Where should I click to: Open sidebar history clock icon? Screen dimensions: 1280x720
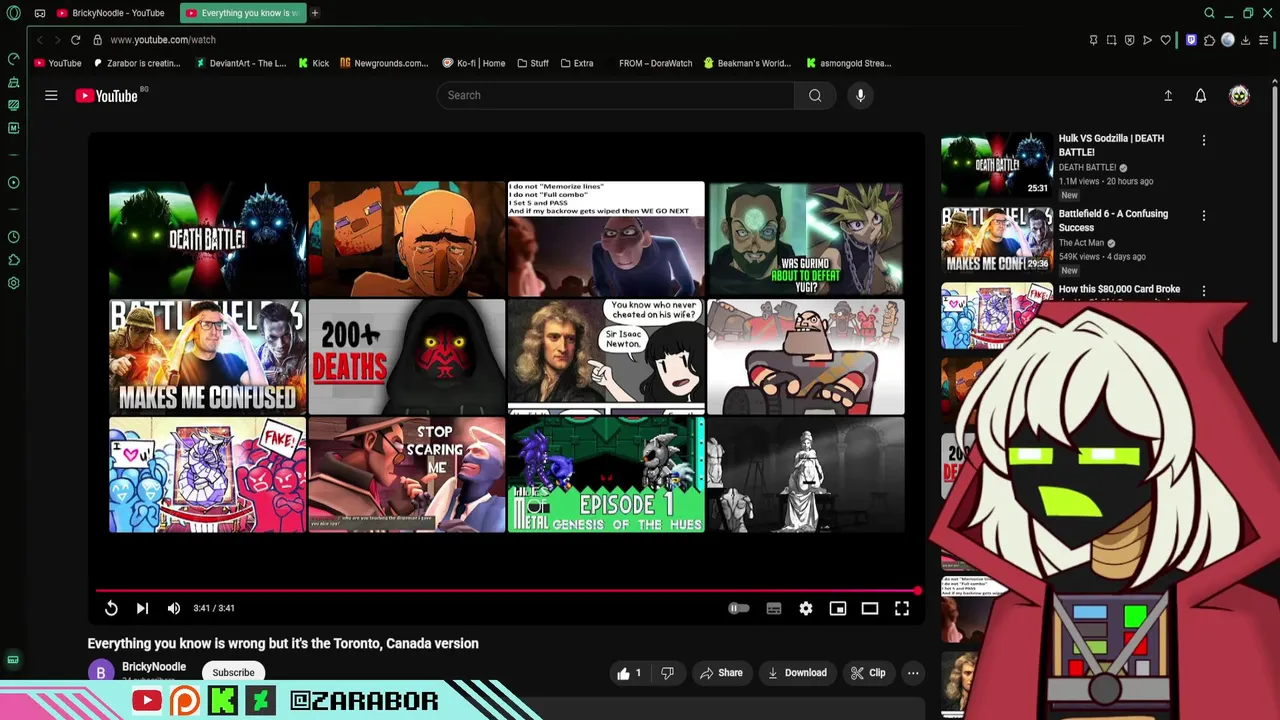[13, 237]
